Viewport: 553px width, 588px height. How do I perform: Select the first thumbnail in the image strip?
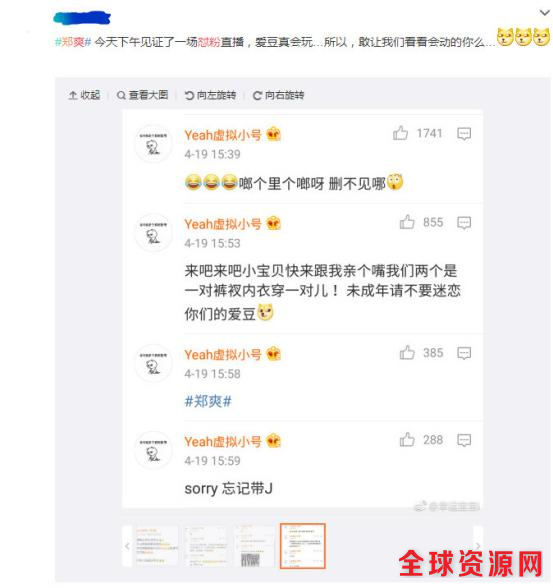156,546
